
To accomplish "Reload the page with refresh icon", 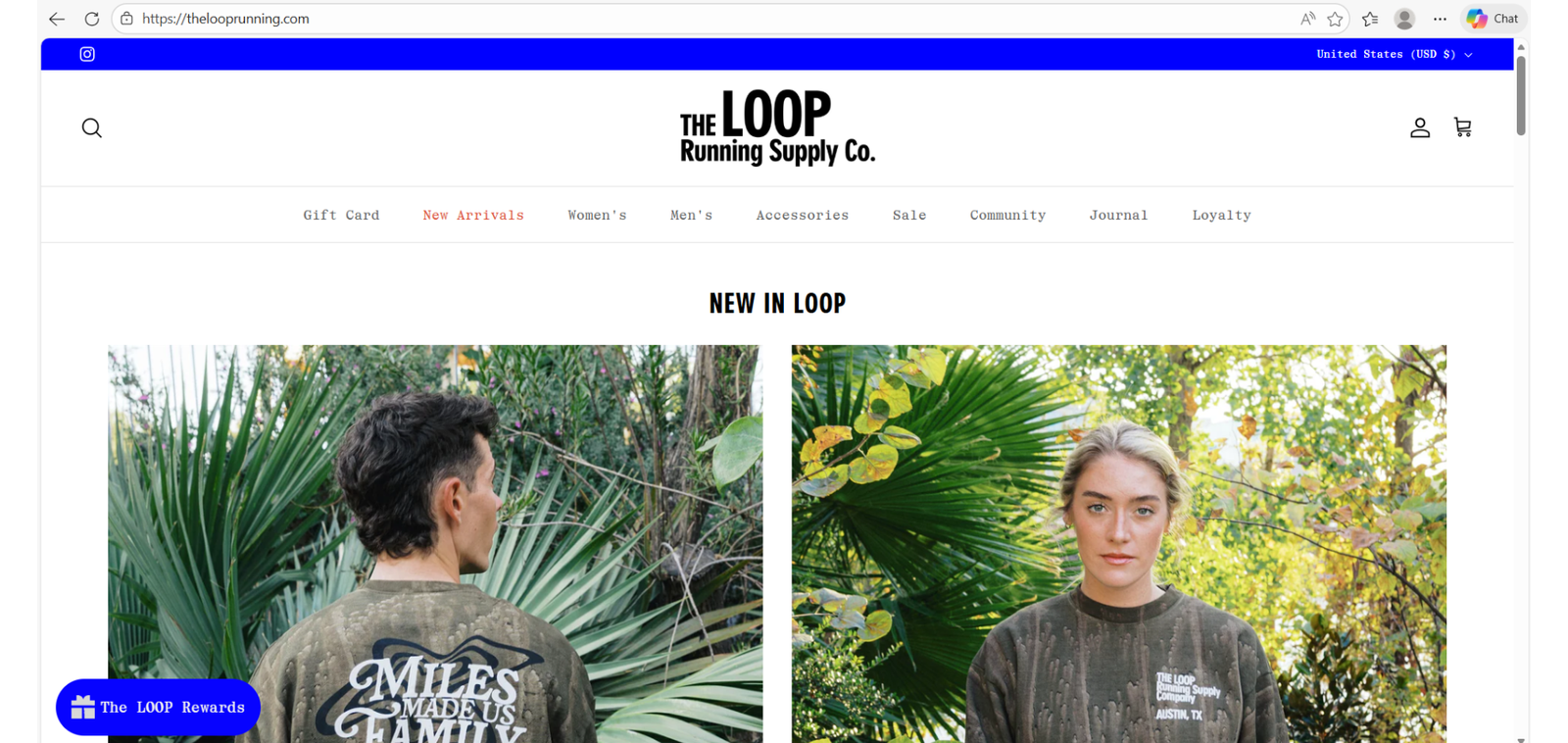I will (92, 19).
